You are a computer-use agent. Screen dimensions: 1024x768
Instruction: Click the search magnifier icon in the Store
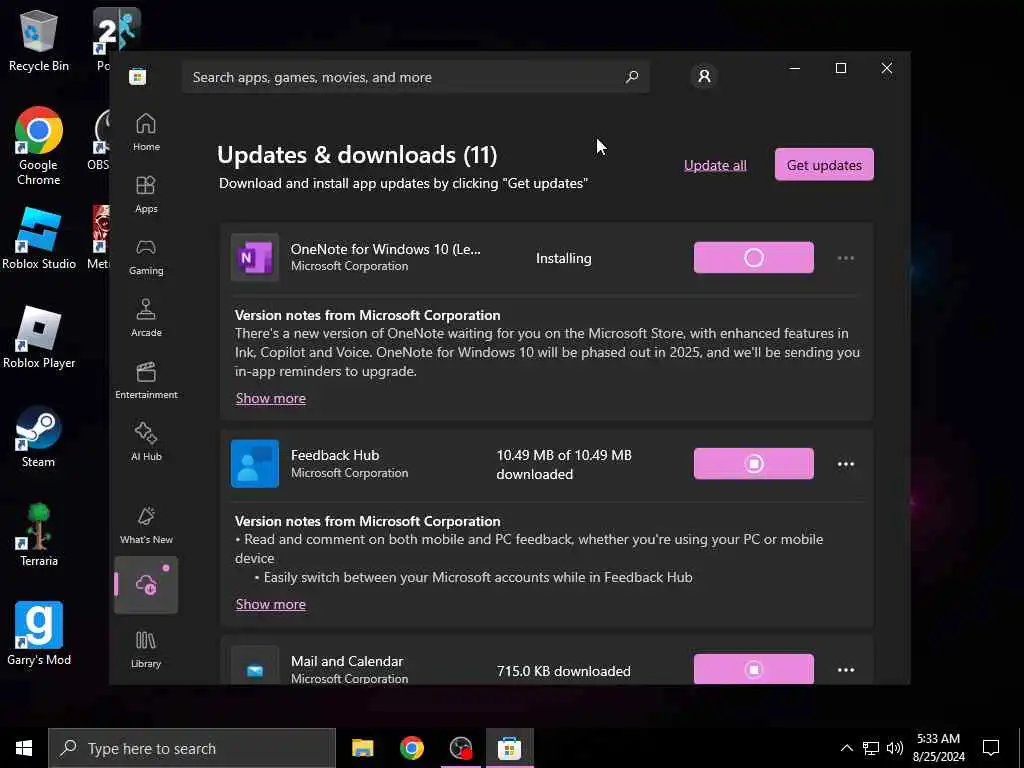click(632, 77)
